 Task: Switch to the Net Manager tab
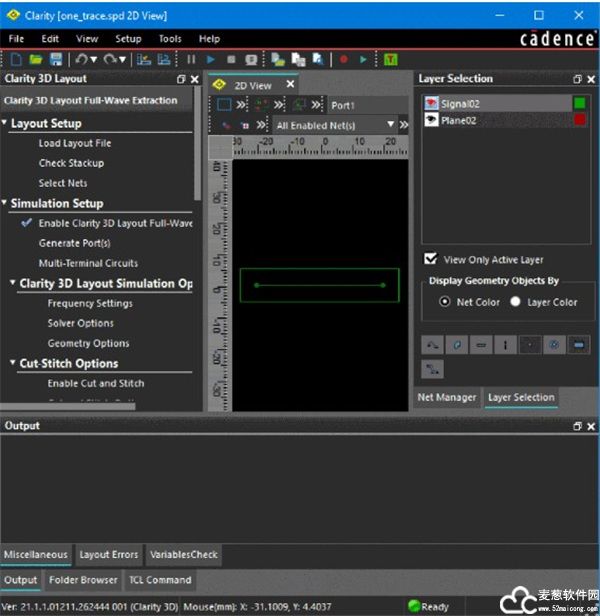pyautogui.click(x=446, y=398)
